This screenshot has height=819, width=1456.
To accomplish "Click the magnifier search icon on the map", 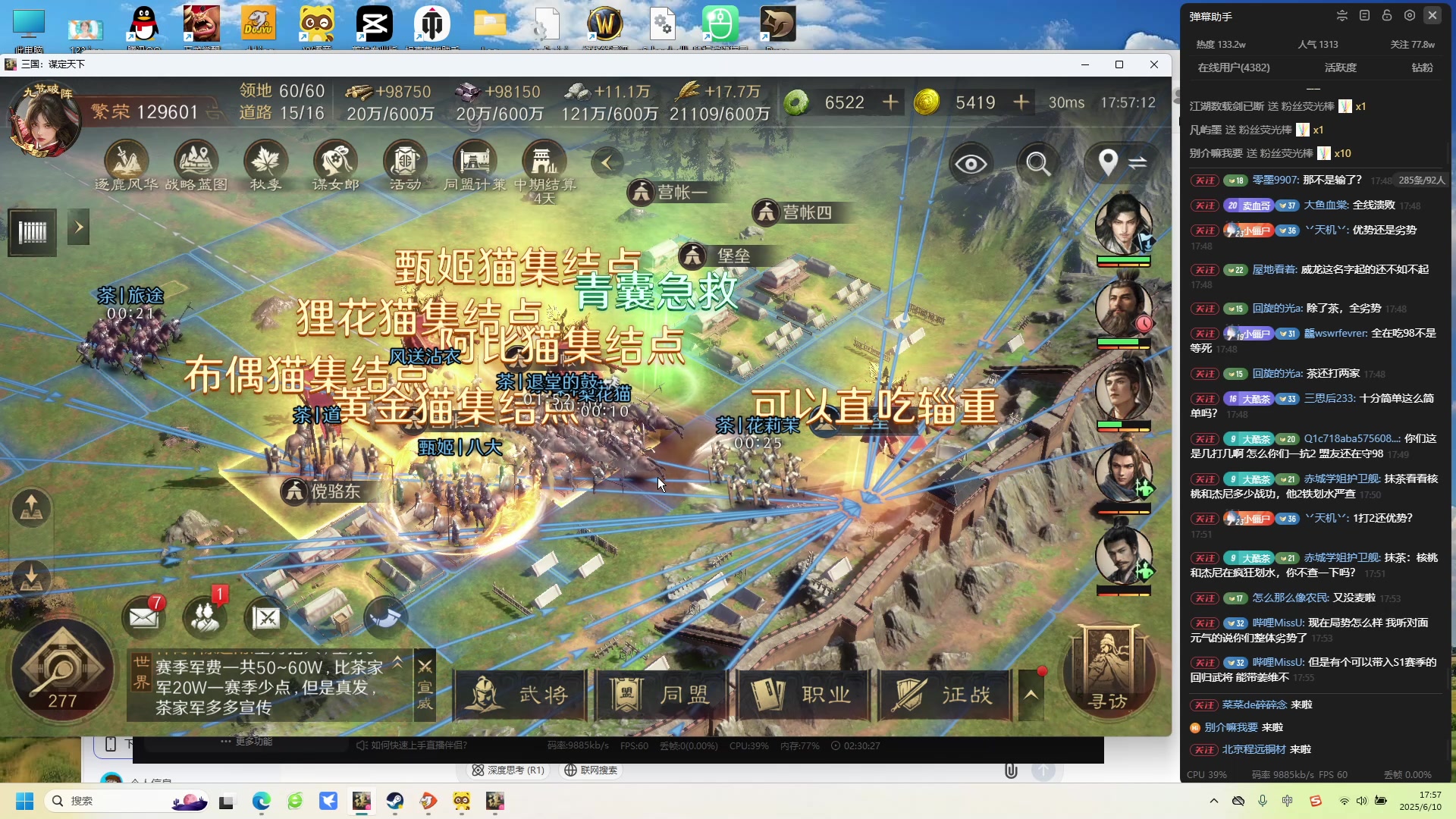I will click(1037, 163).
